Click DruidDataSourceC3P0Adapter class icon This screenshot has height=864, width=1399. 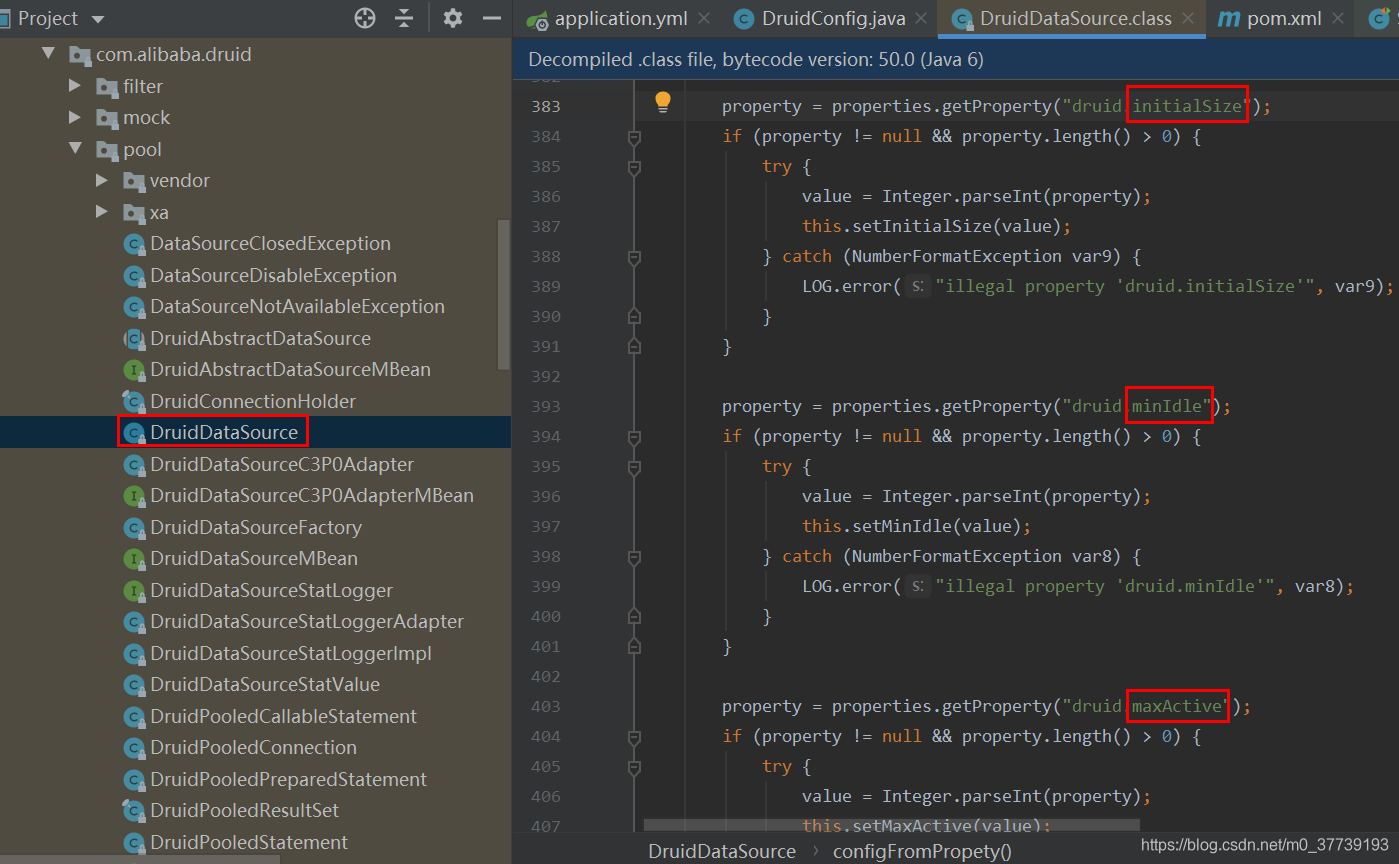tap(133, 465)
